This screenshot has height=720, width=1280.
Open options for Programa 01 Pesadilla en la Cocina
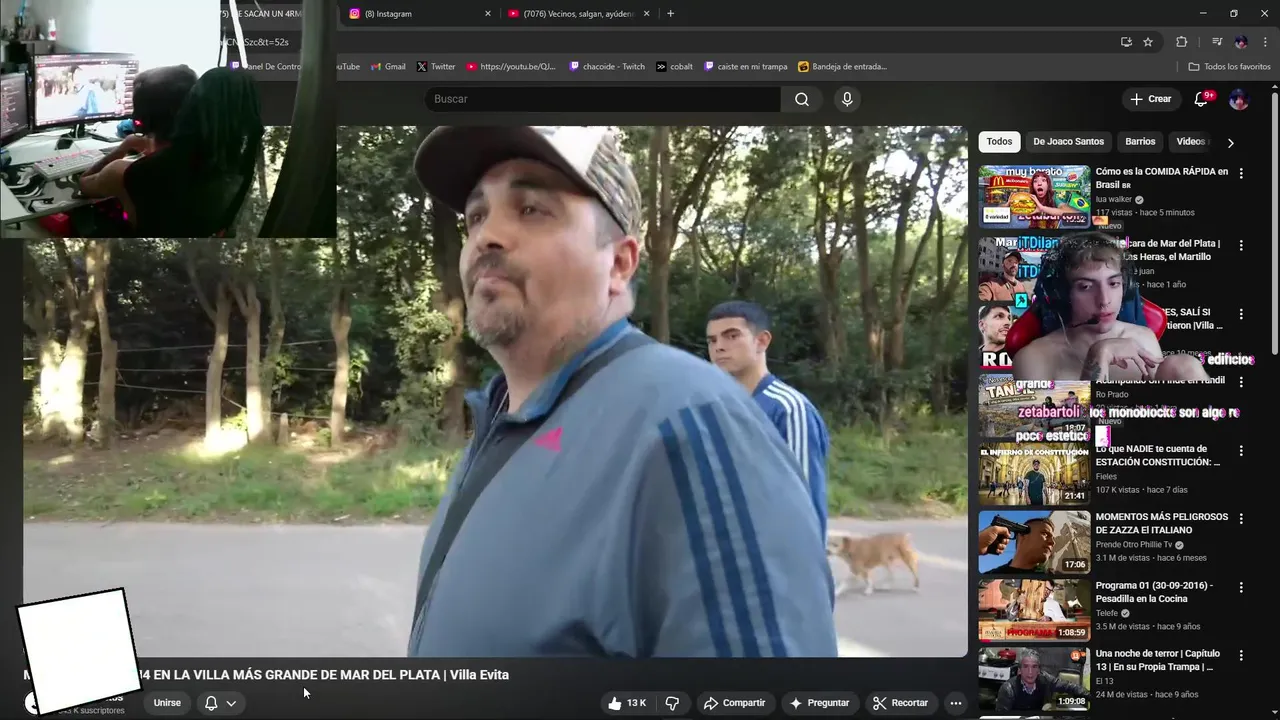pyautogui.click(x=1241, y=587)
